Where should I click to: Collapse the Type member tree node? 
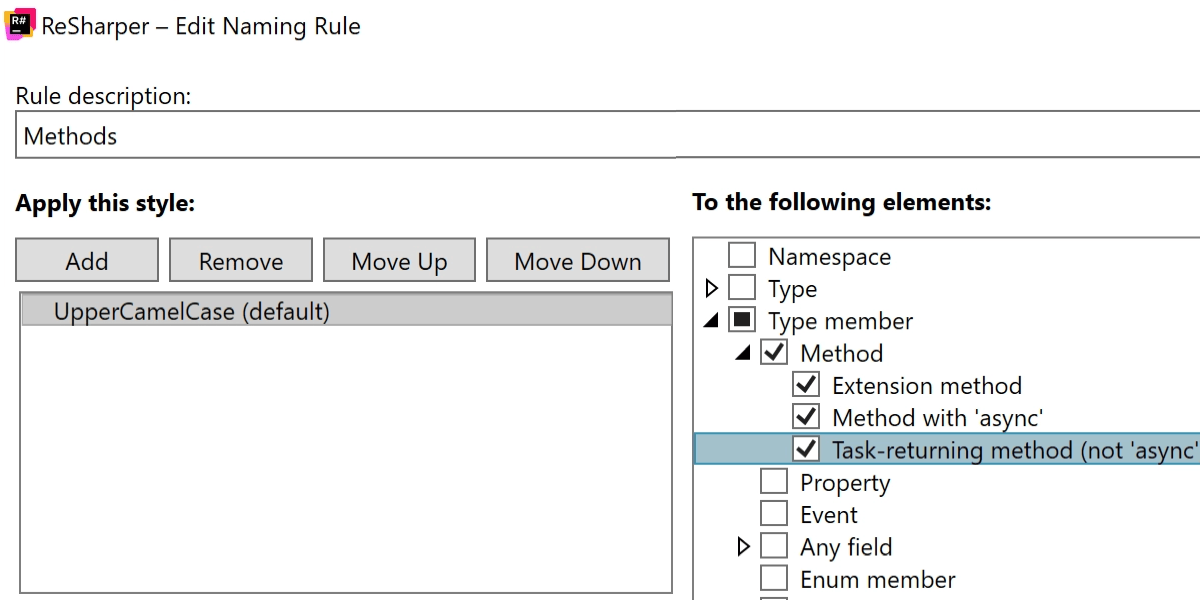pyautogui.click(x=711, y=322)
